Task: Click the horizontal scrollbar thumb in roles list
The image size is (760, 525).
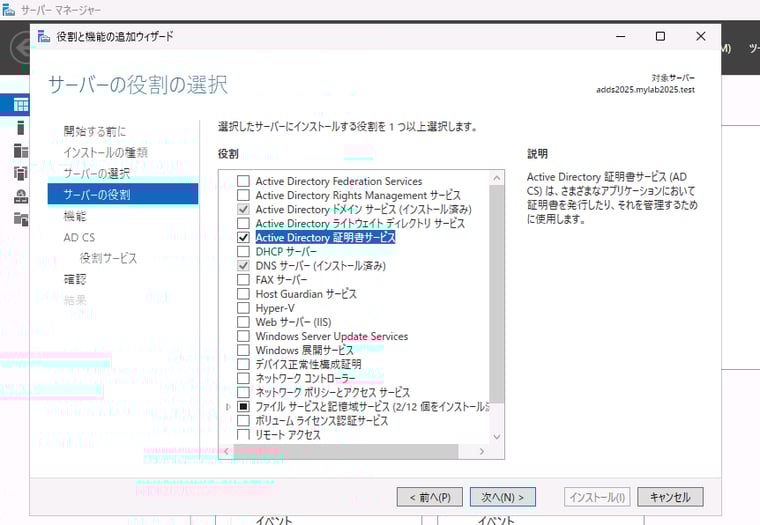Action: (x=346, y=451)
